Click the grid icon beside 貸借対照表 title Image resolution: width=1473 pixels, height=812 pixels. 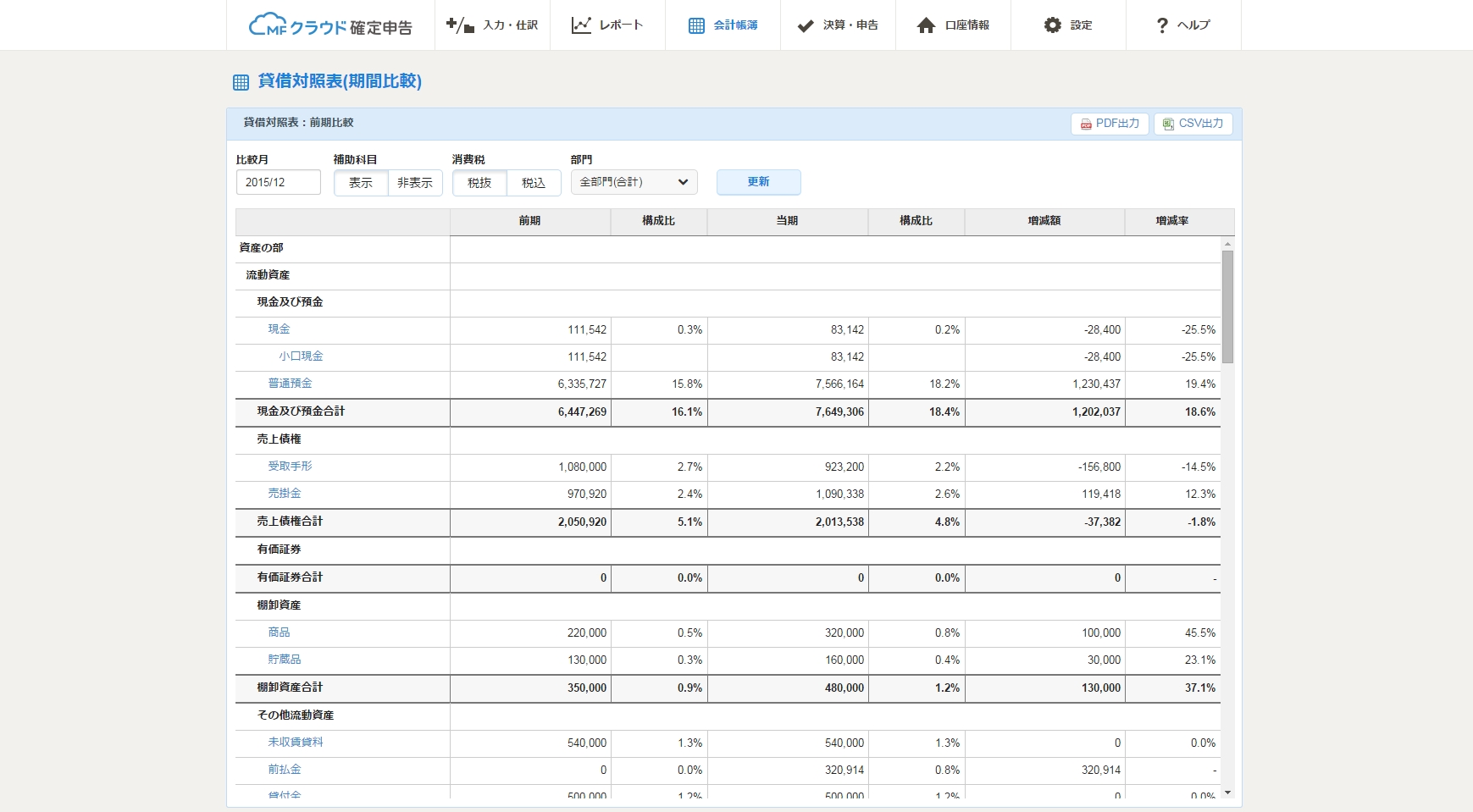(241, 82)
